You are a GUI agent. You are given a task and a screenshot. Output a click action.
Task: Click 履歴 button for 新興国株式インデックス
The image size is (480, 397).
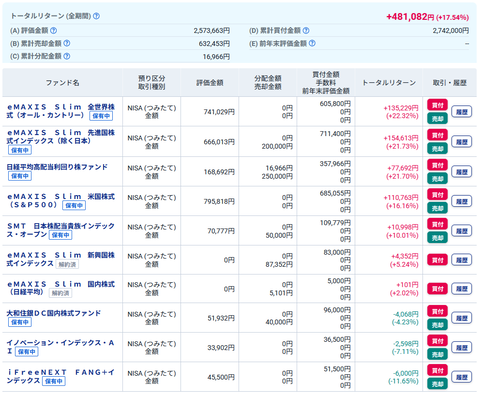[462, 260]
